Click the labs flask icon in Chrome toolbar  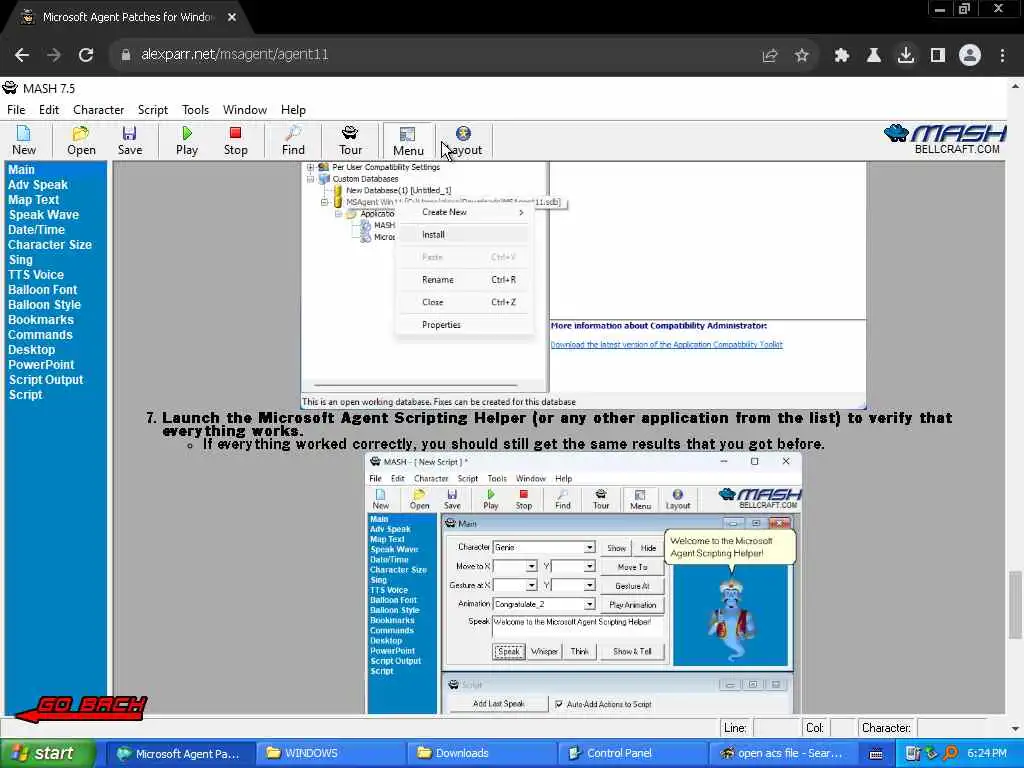[x=874, y=56]
